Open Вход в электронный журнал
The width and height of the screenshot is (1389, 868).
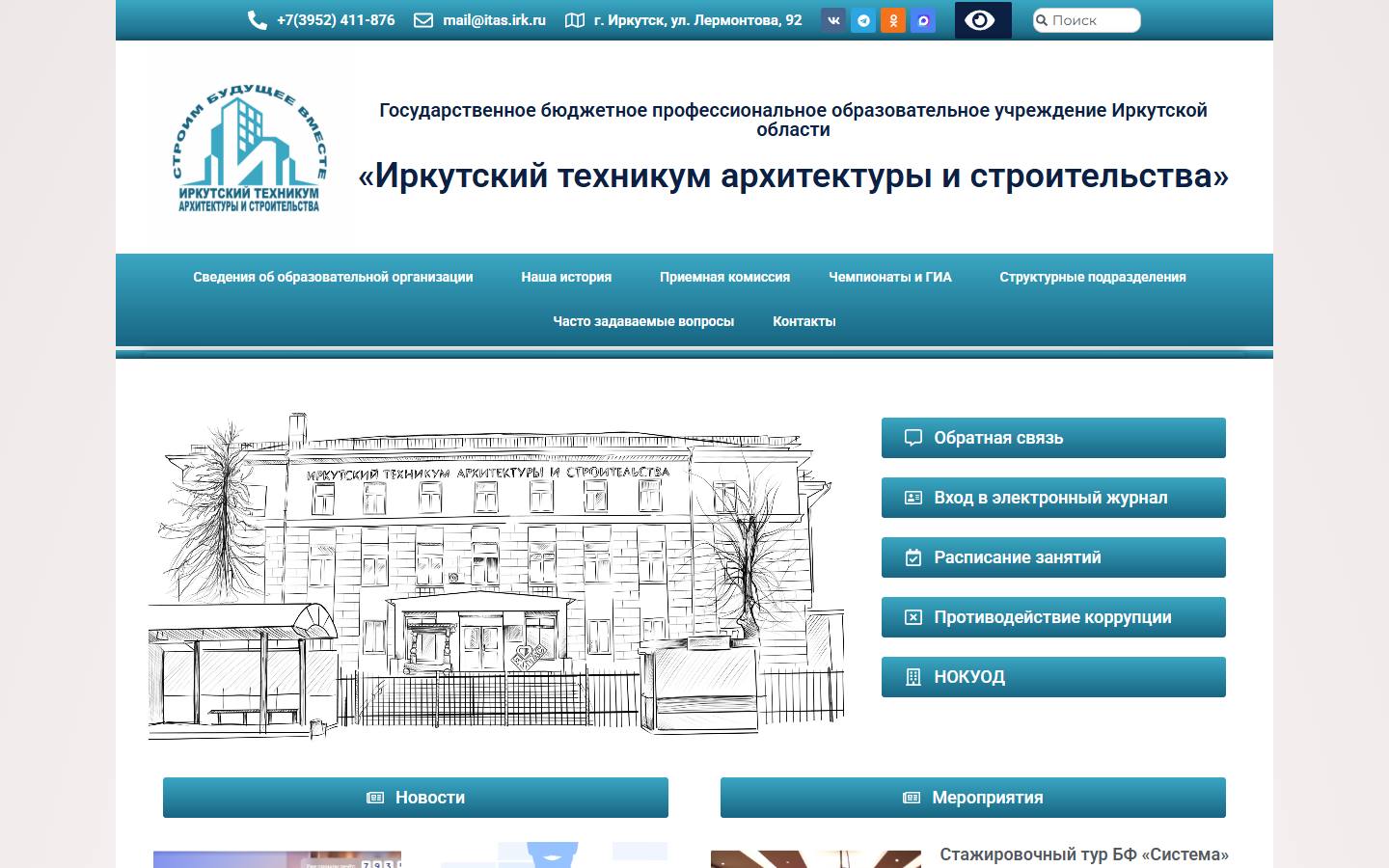pyautogui.click(x=1053, y=498)
